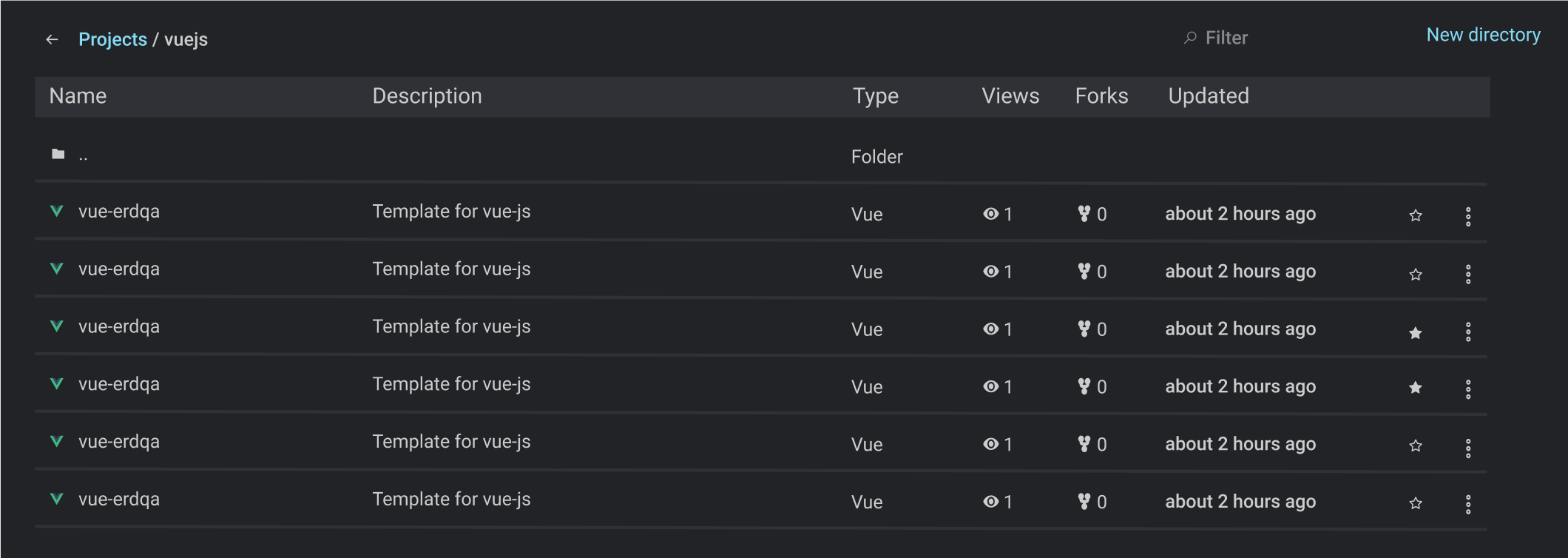Screen dimensions: 1568x558
Task: Open the kebab menu on the last row
Action: (x=1468, y=504)
